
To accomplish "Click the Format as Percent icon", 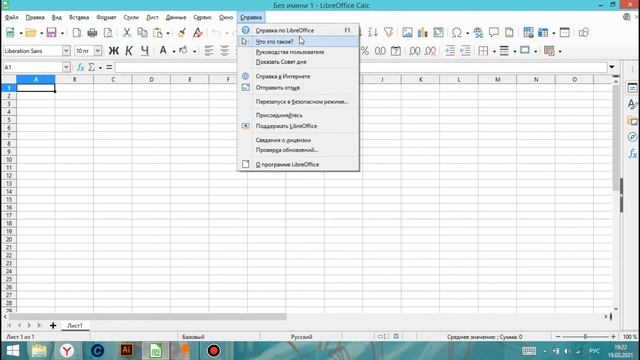I will 364,51.
